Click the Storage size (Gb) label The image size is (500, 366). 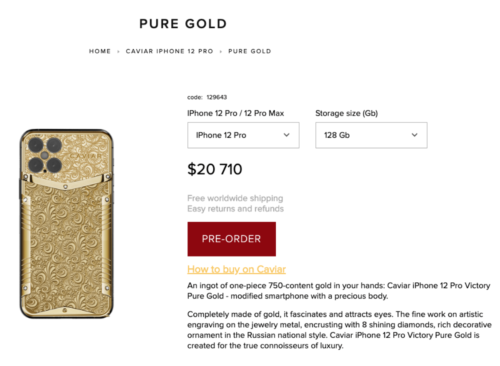coord(347,113)
